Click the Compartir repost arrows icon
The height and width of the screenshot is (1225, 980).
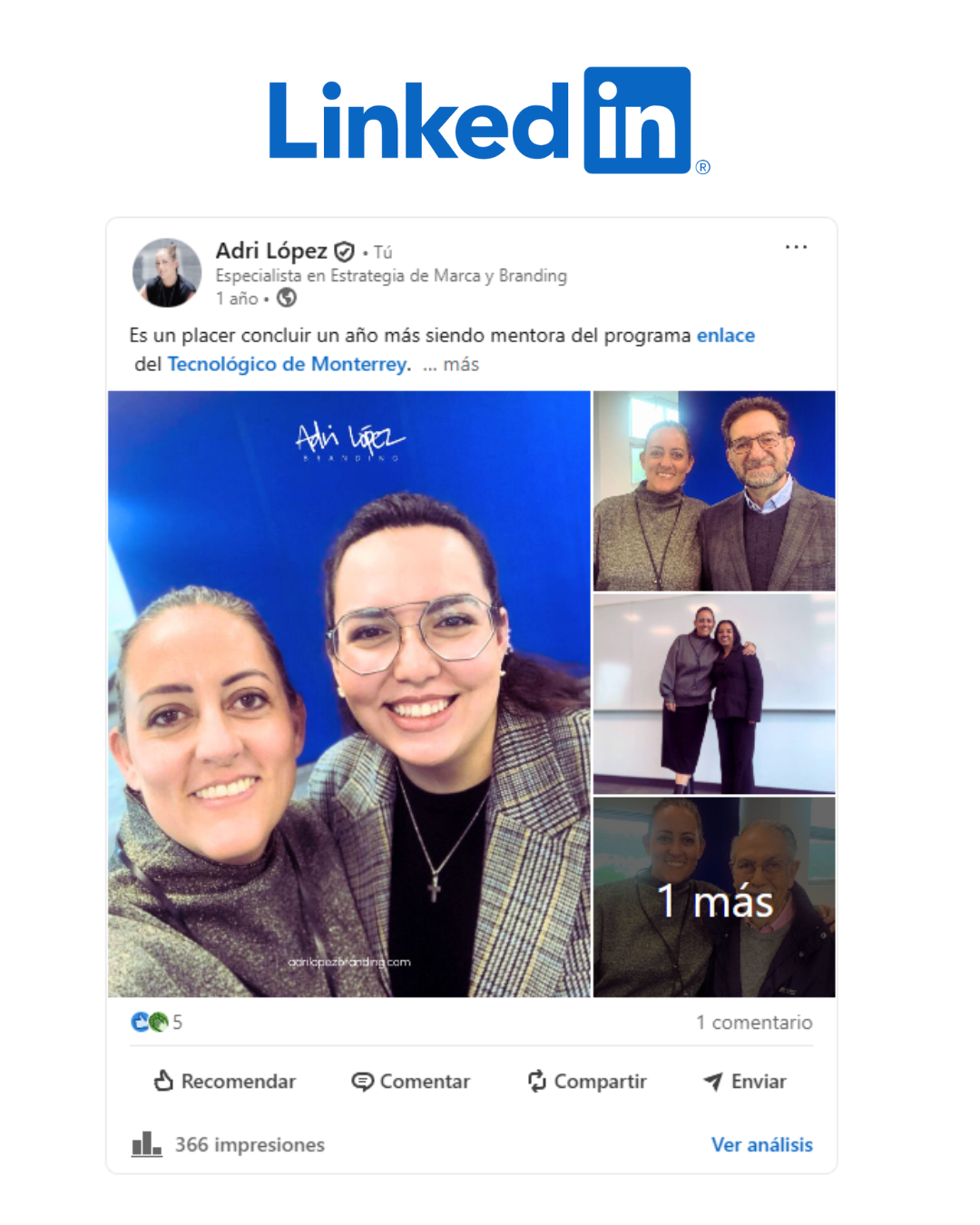coord(537,1081)
